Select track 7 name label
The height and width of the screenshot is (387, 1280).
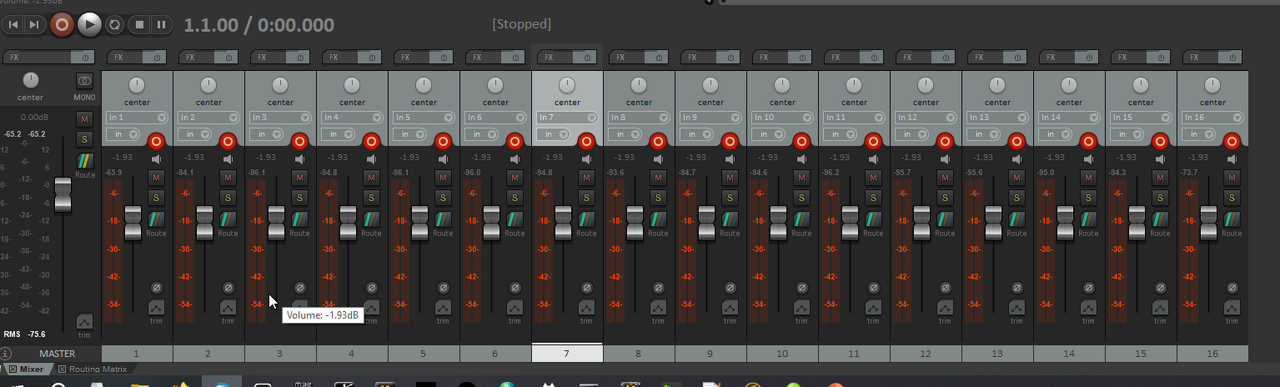click(x=567, y=353)
